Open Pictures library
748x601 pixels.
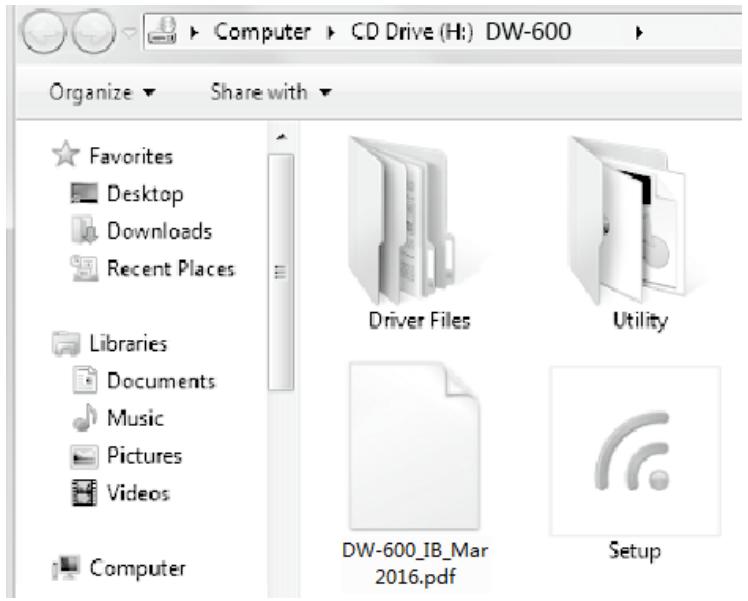tap(145, 456)
